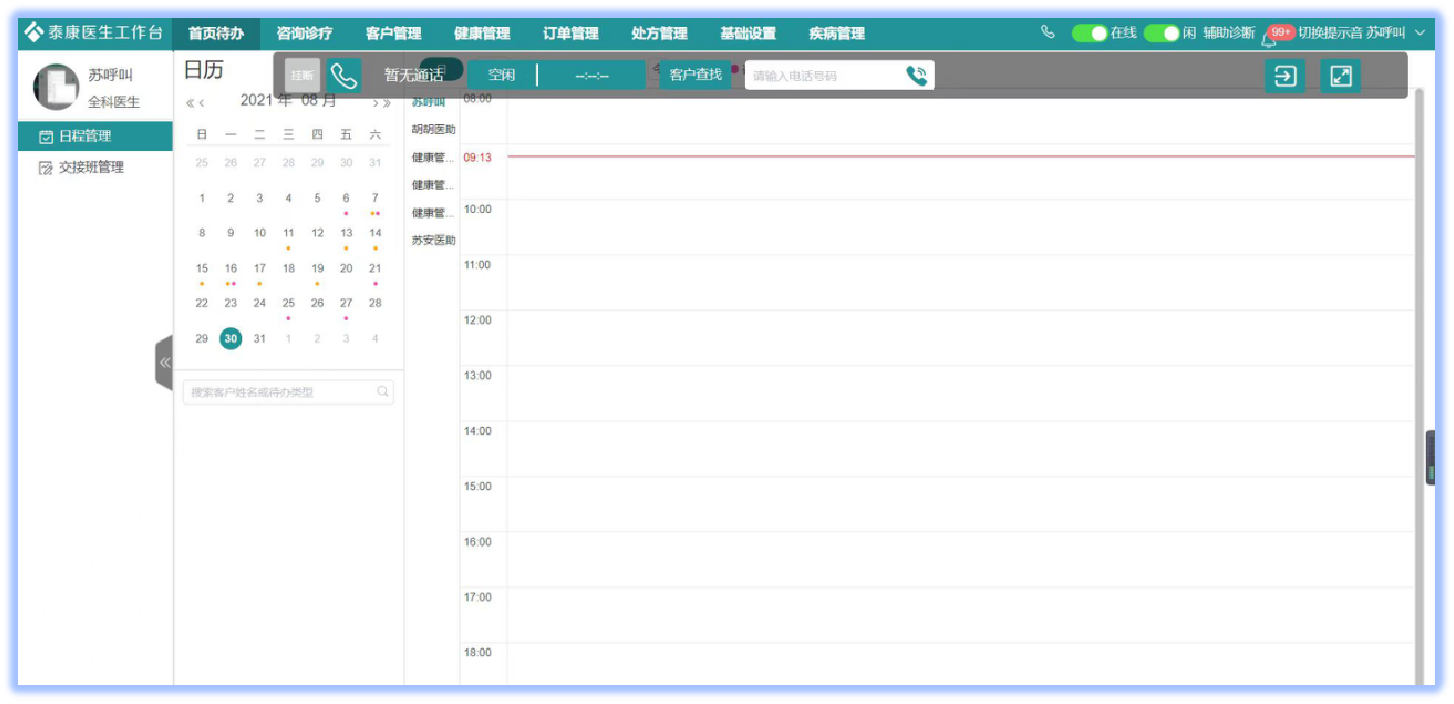The width and height of the screenshot is (1454, 704).
Task: Click the 客户查找 button
Action: (x=695, y=75)
